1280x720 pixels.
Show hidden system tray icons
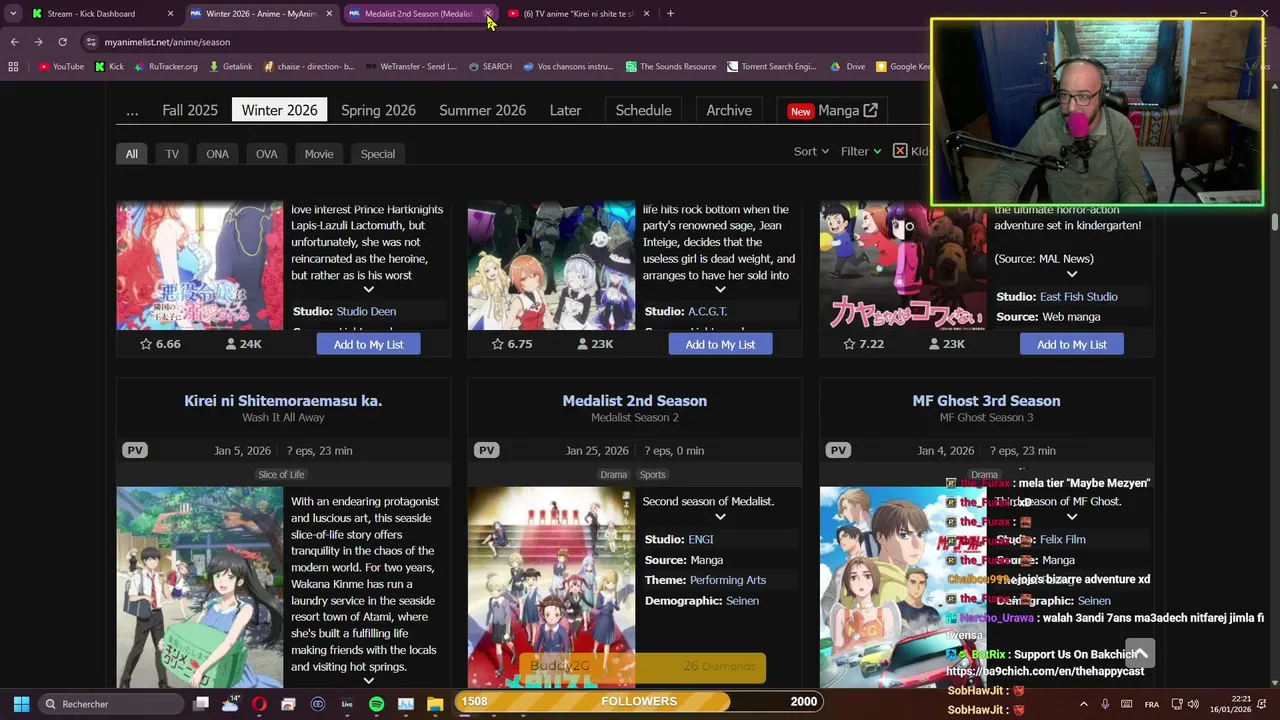pyautogui.click(x=1084, y=704)
